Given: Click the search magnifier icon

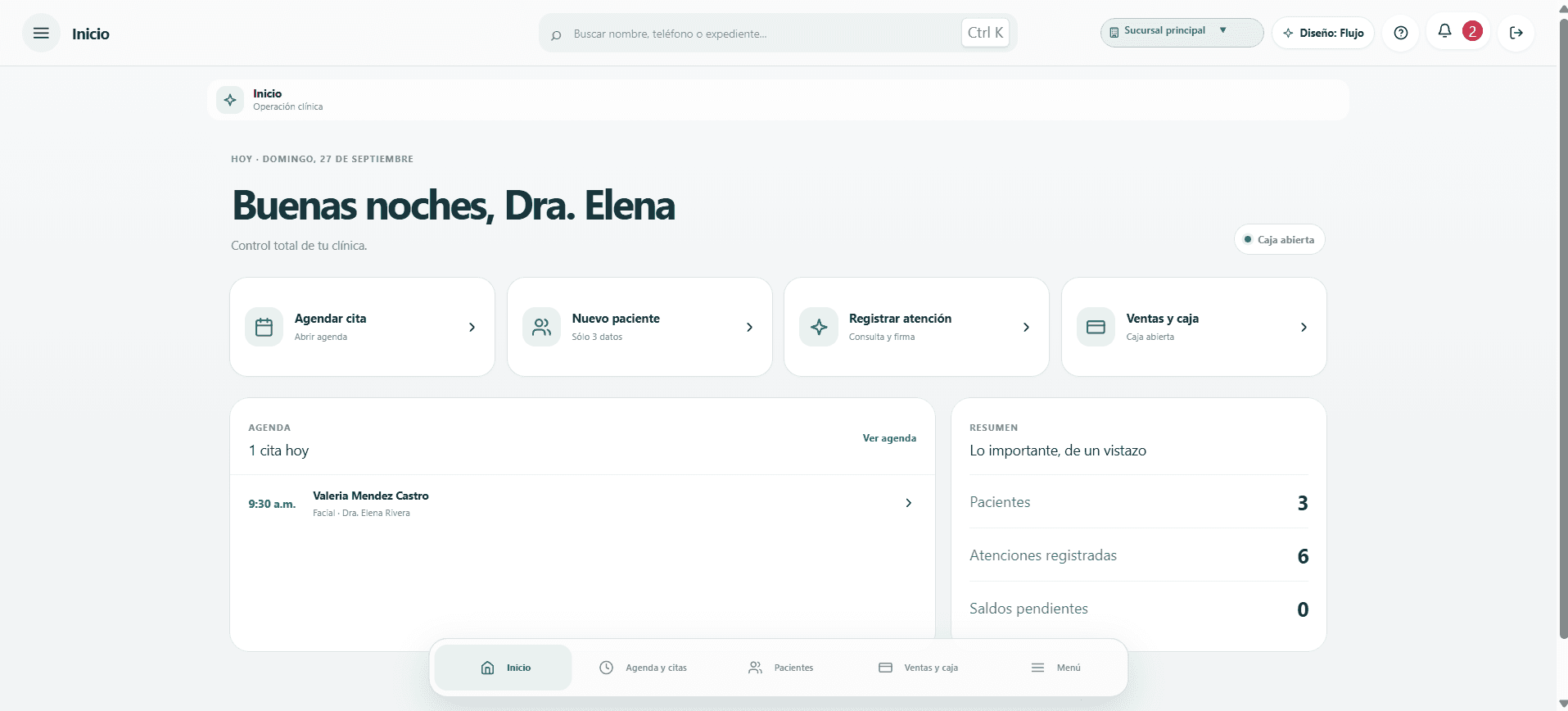Looking at the screenshot, I should point(556,34).
